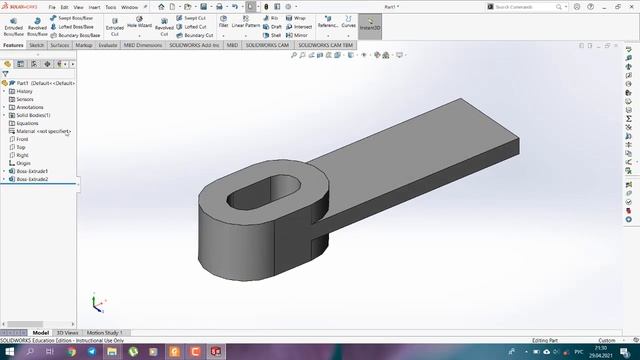Choose Swept Boss/Base

pyautogui.click(x=71, y=18)
